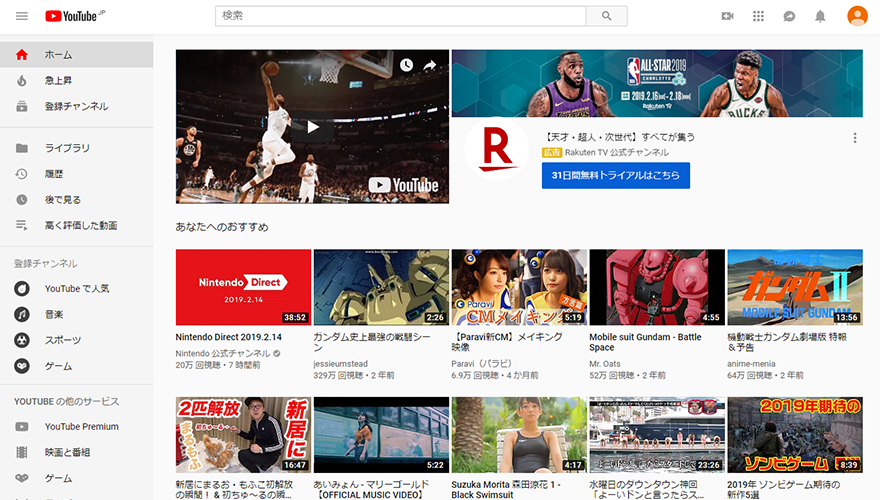Viewport: 880px width, 500px height.
Task: Click the watch later clock on featured video
Action: [x=406, y=65]
